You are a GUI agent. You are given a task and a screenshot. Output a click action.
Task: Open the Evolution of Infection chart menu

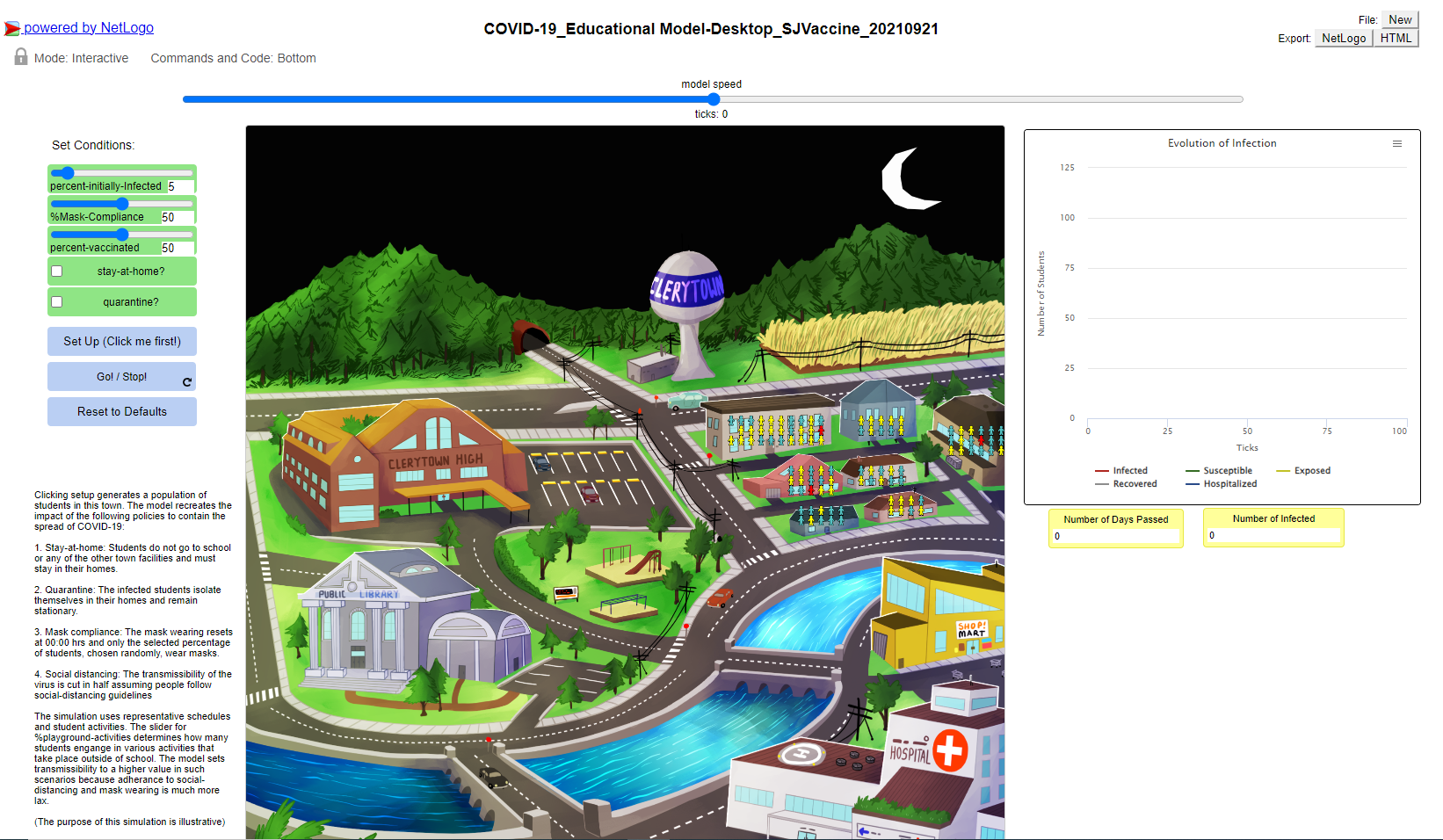point(1396,144)
